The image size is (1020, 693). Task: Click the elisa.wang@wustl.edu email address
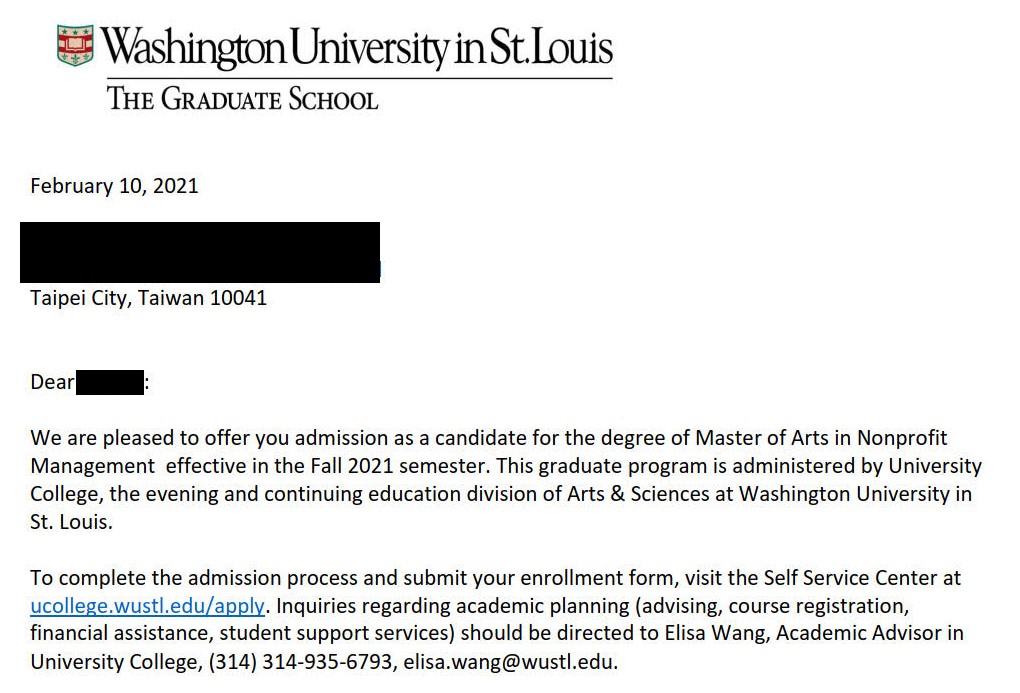pyautogui.click(x=510, y=662)
